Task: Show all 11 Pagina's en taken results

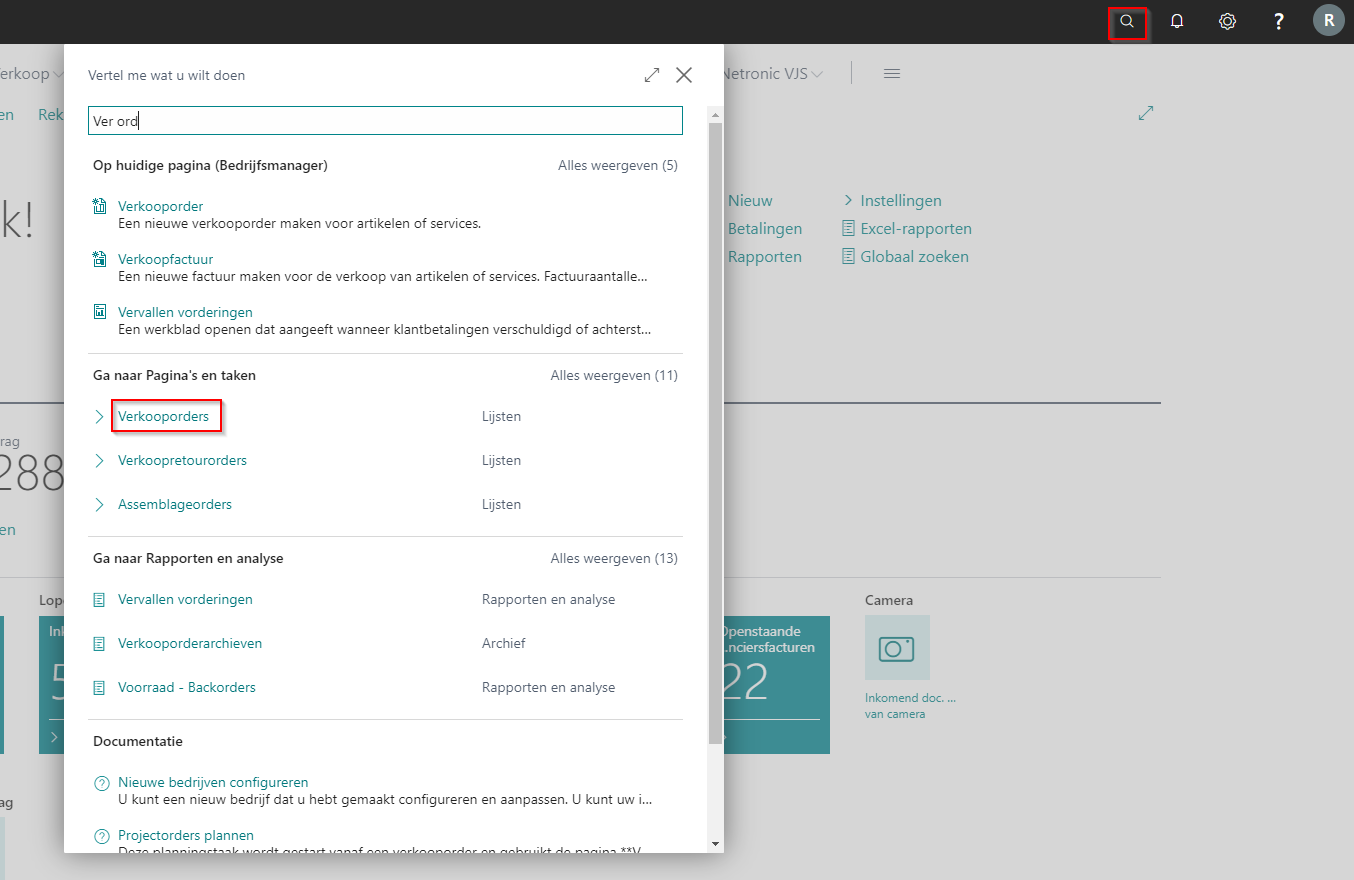Action: point(614,376)
